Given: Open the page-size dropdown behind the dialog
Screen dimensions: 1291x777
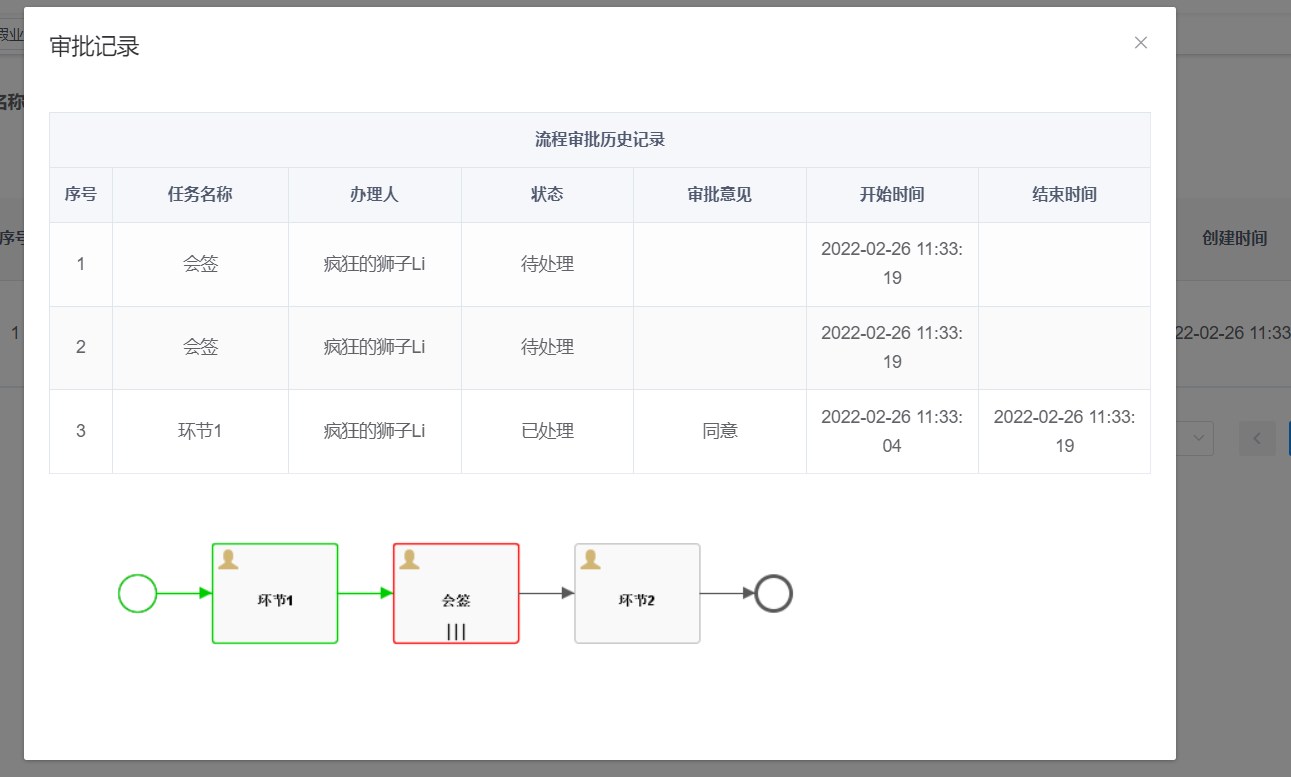Looking at the screenshot, I should click(x=1198, y=438).
